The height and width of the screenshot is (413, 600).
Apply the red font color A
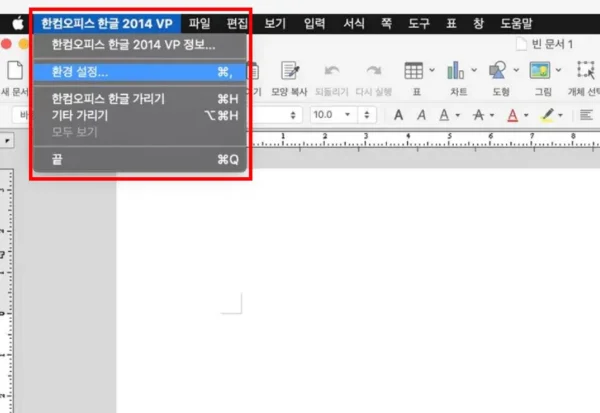(513, 115)
